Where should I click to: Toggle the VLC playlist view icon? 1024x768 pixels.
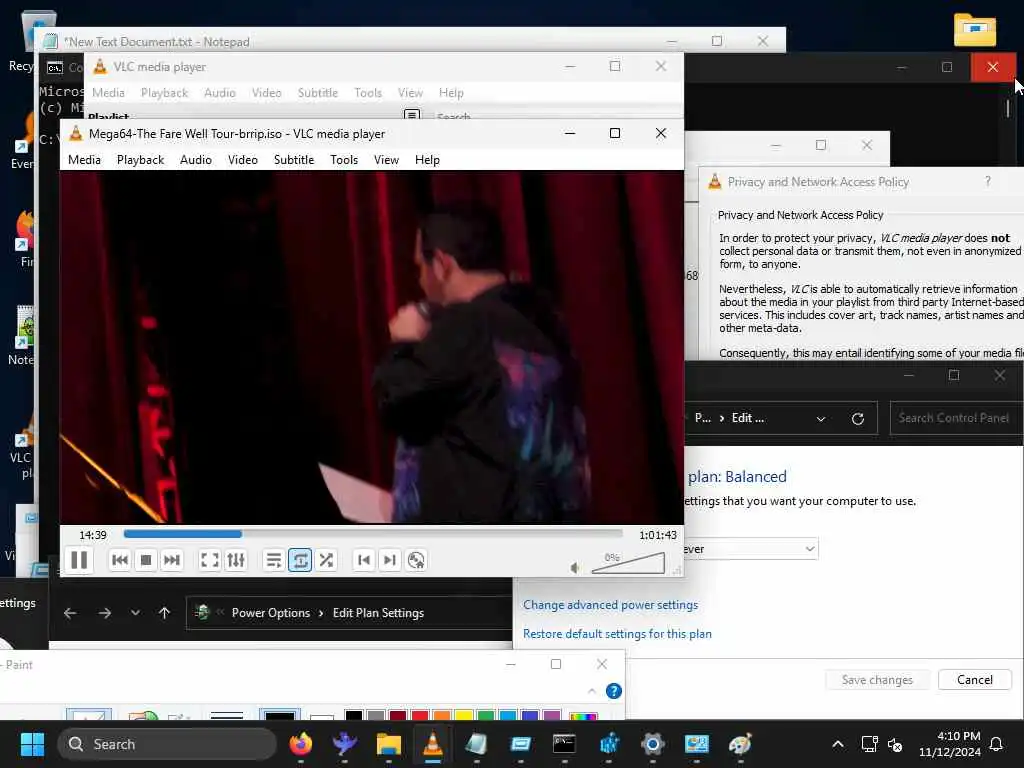tap(274, 560)
